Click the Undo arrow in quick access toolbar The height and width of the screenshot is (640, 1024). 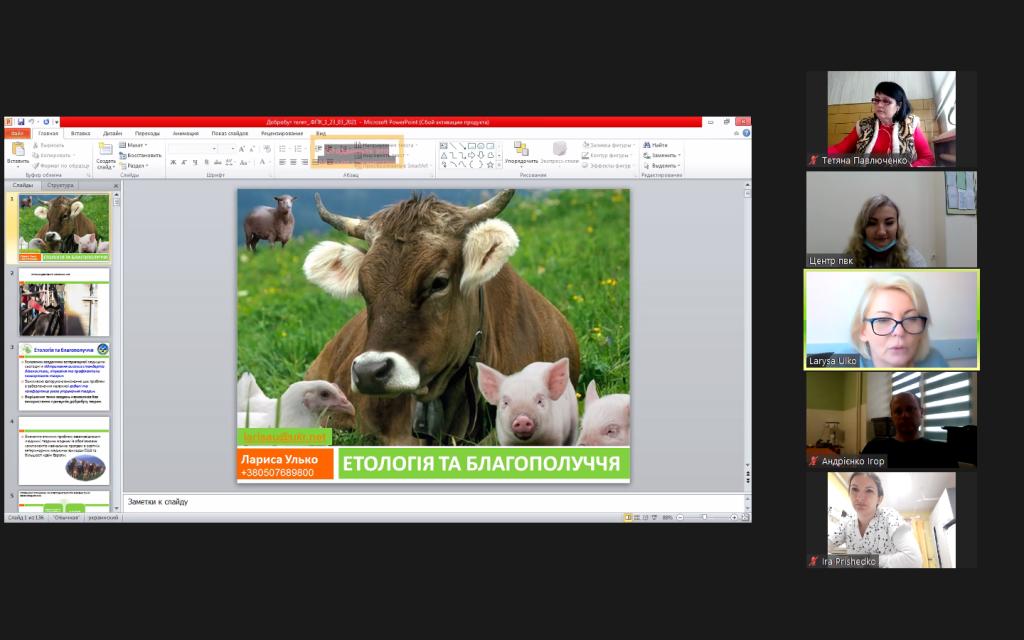point(32,122)
